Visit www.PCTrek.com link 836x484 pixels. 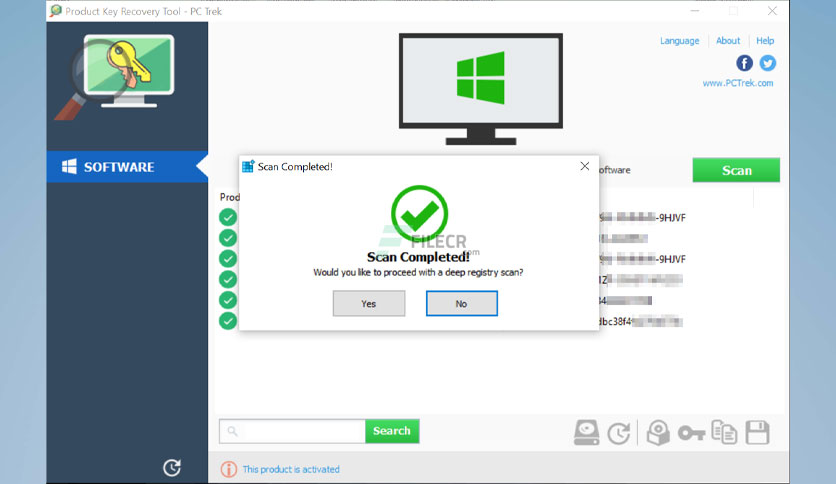pos(738,83)
